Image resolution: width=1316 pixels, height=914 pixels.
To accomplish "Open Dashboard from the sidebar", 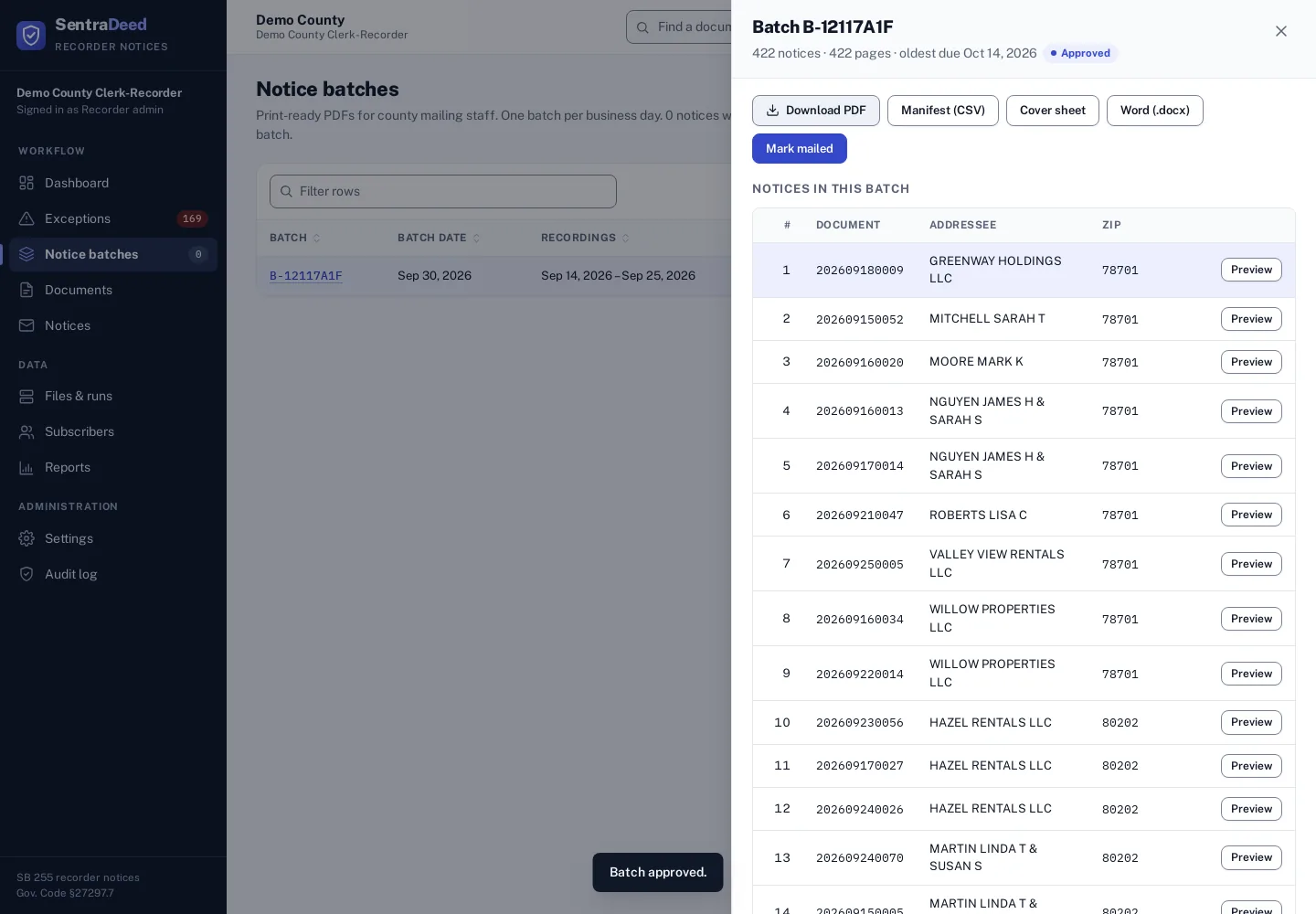I will pyautogui.click(x=113, y=183).
